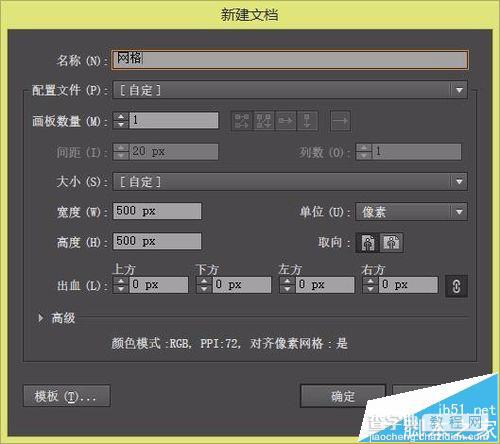Select Grid by Column artboard layout icon
500x444 pixels.
[264, 120]
